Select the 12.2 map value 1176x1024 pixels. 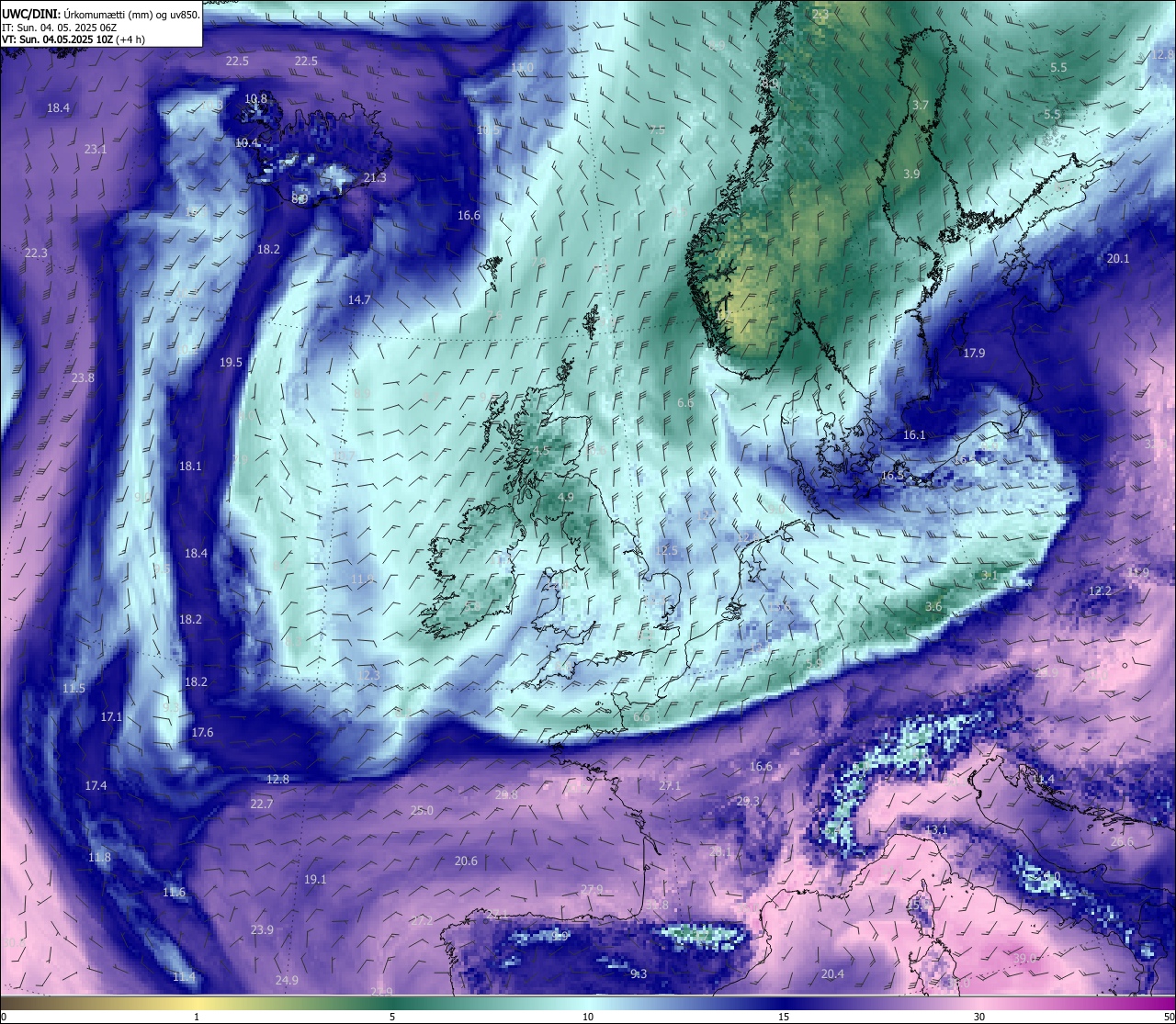[1100, 591]
